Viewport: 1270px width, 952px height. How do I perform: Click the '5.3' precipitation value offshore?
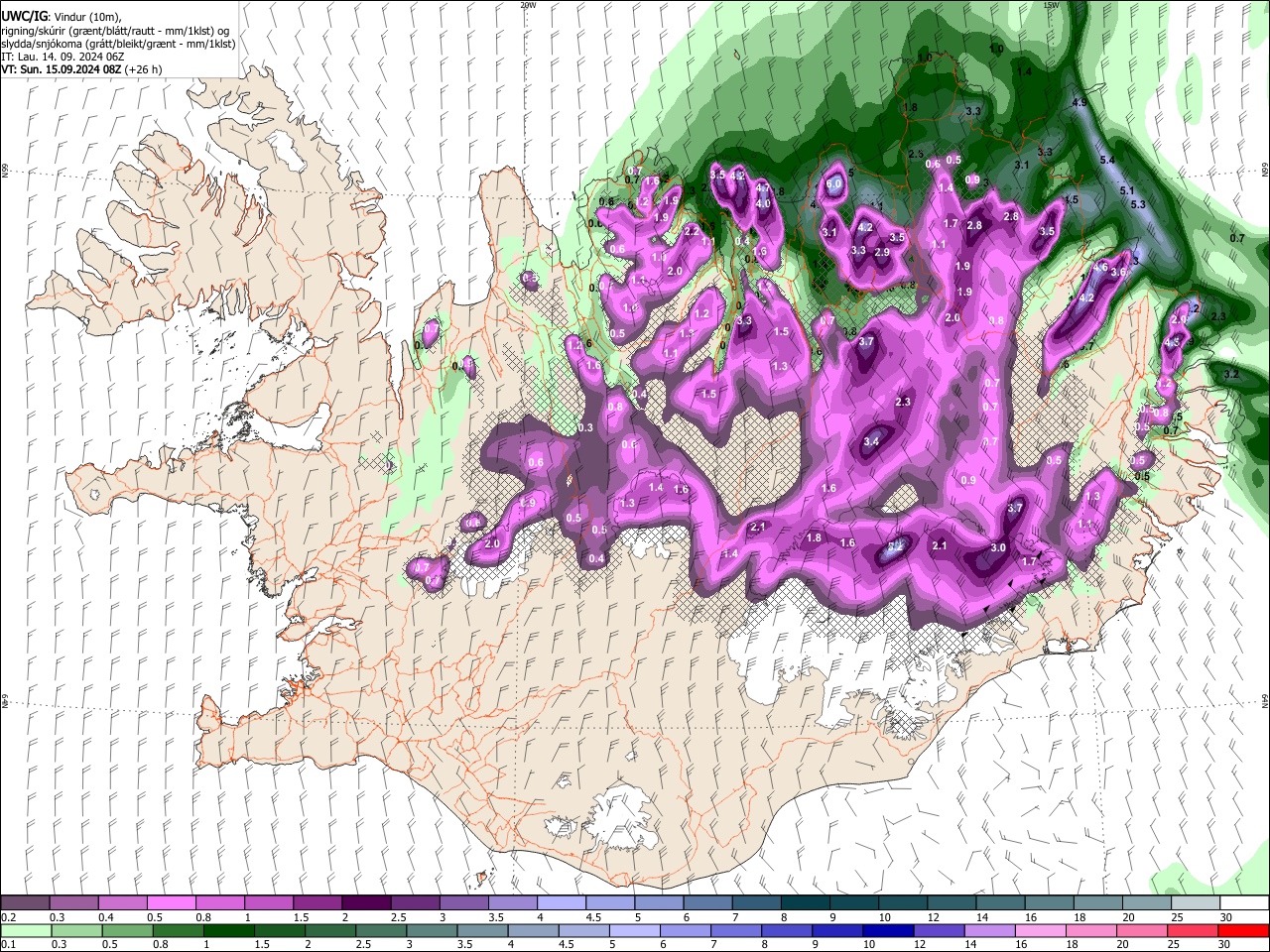tap(1138, 204)
